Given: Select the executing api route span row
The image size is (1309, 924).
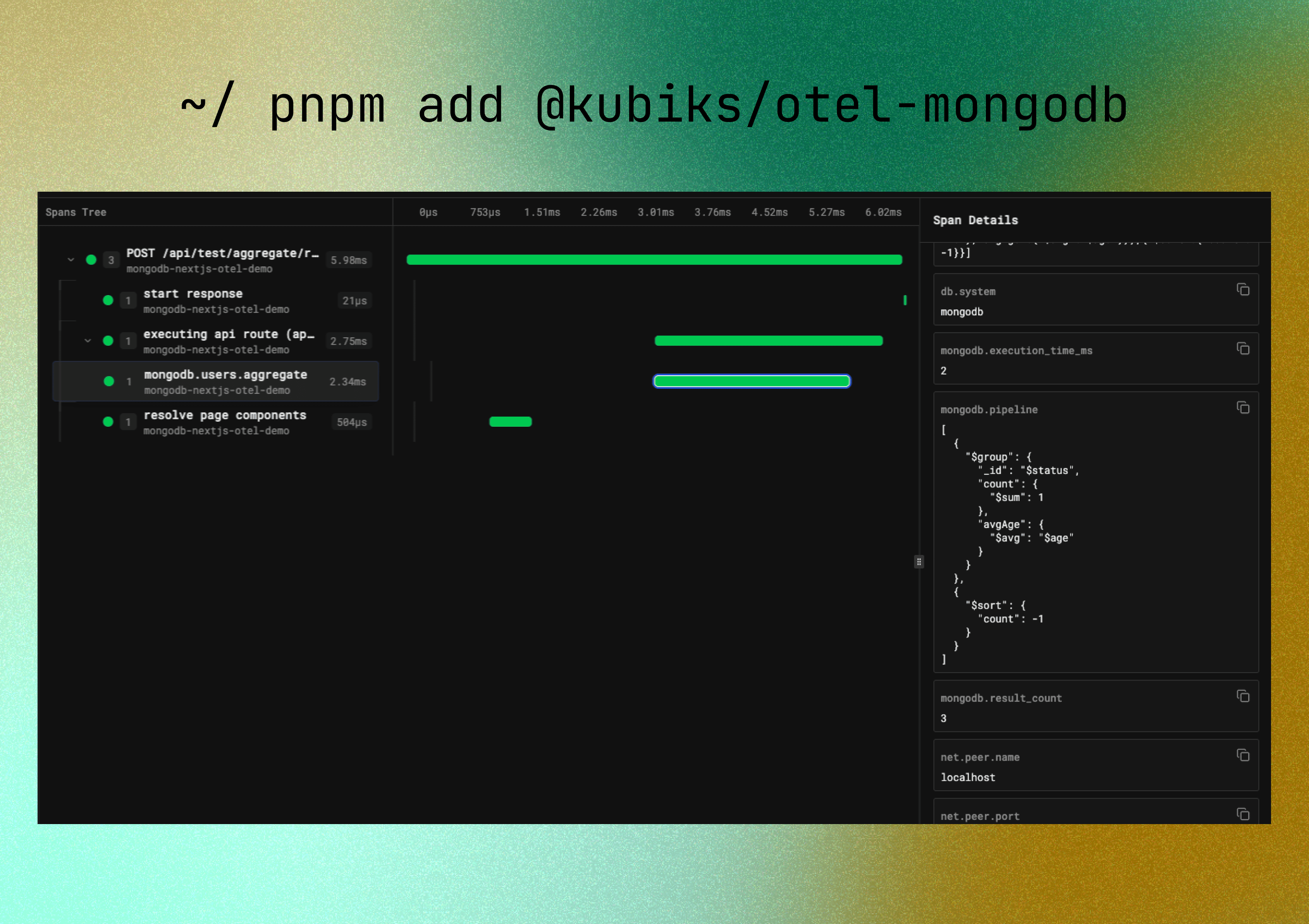Looking at the screenshot, I should tap(215, 341).
